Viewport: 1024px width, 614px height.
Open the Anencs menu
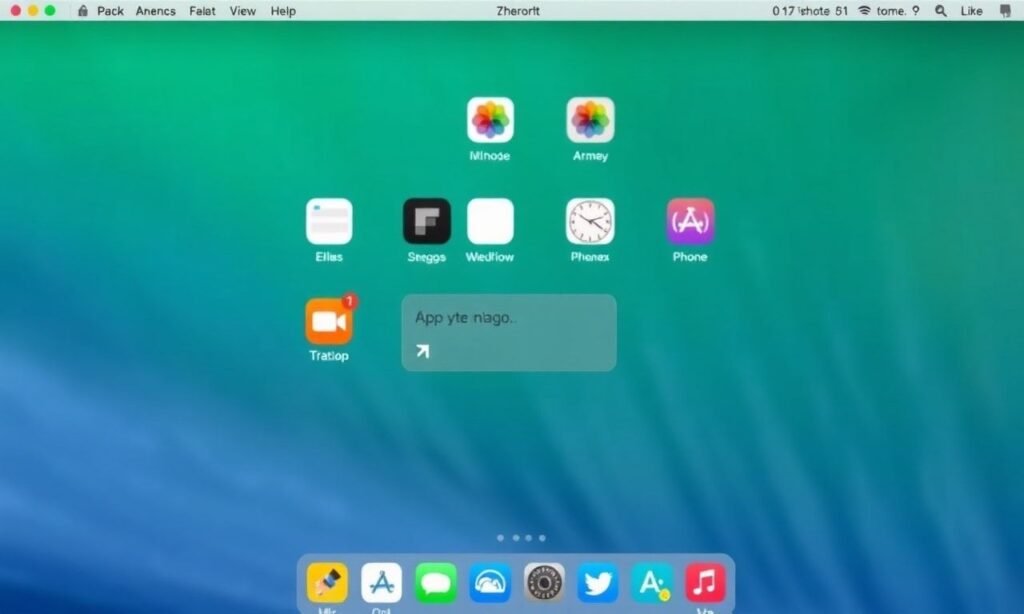pyautogui.click(x=155, y=11)
